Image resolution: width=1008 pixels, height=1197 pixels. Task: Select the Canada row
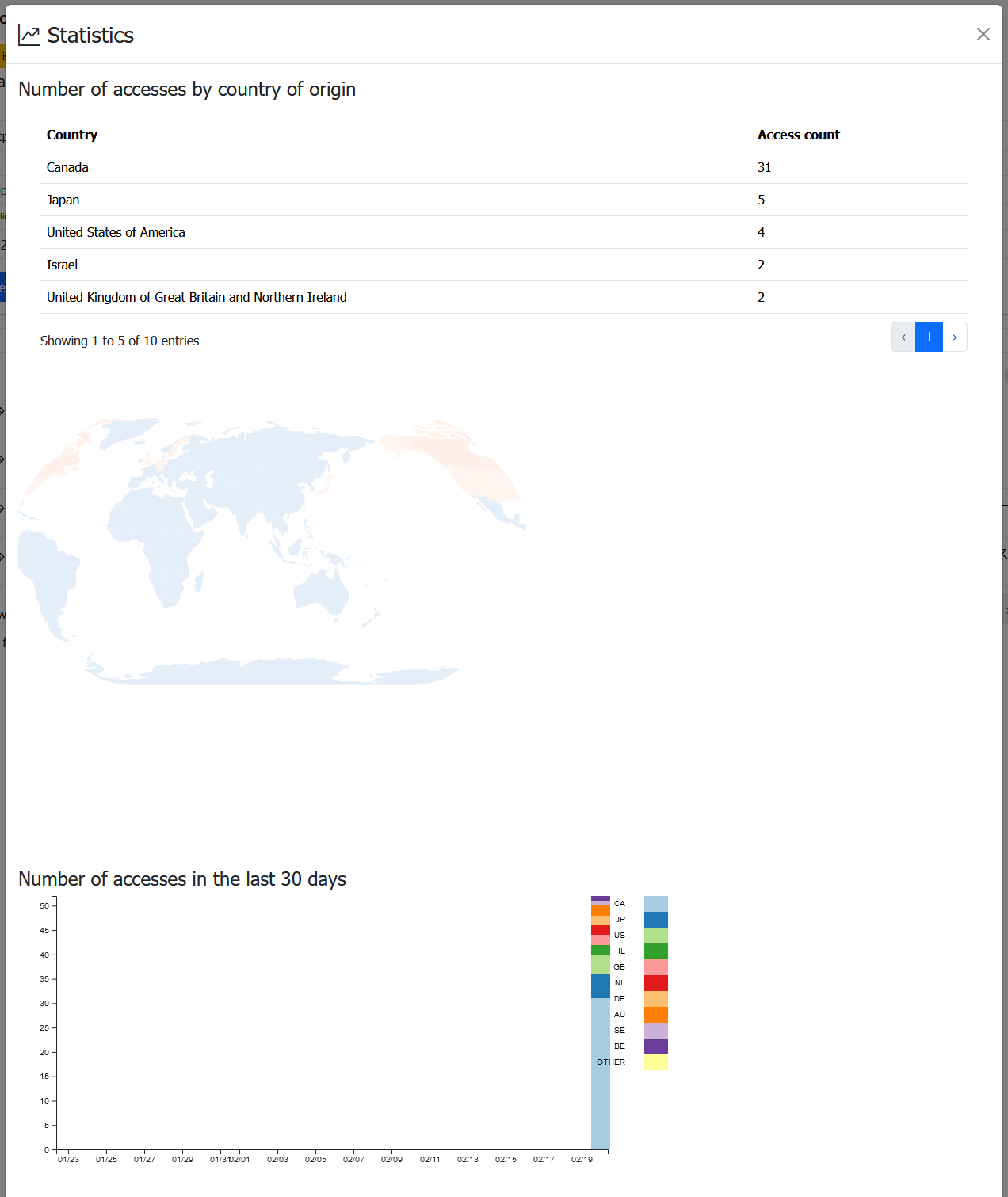(504, 167)
